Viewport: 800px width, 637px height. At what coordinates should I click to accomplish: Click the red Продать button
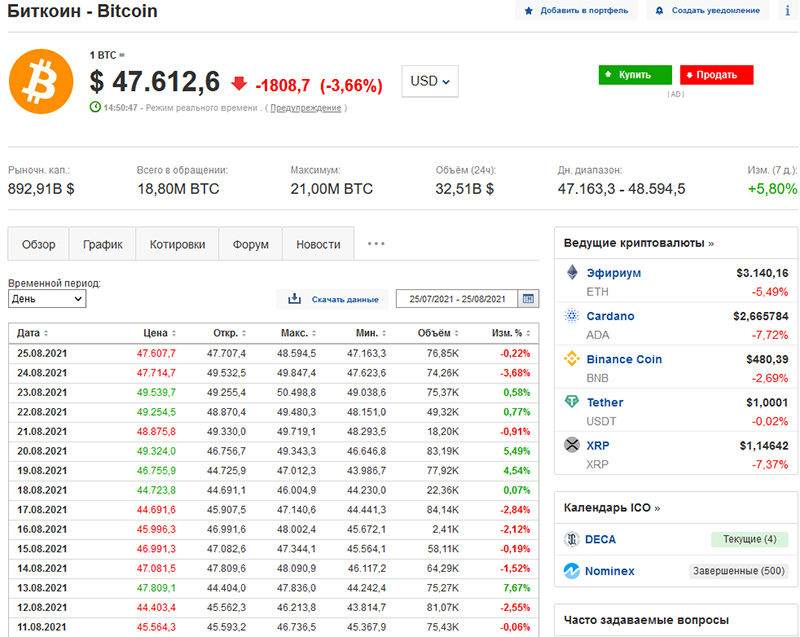pyautogui.click(x=717, y=75)
